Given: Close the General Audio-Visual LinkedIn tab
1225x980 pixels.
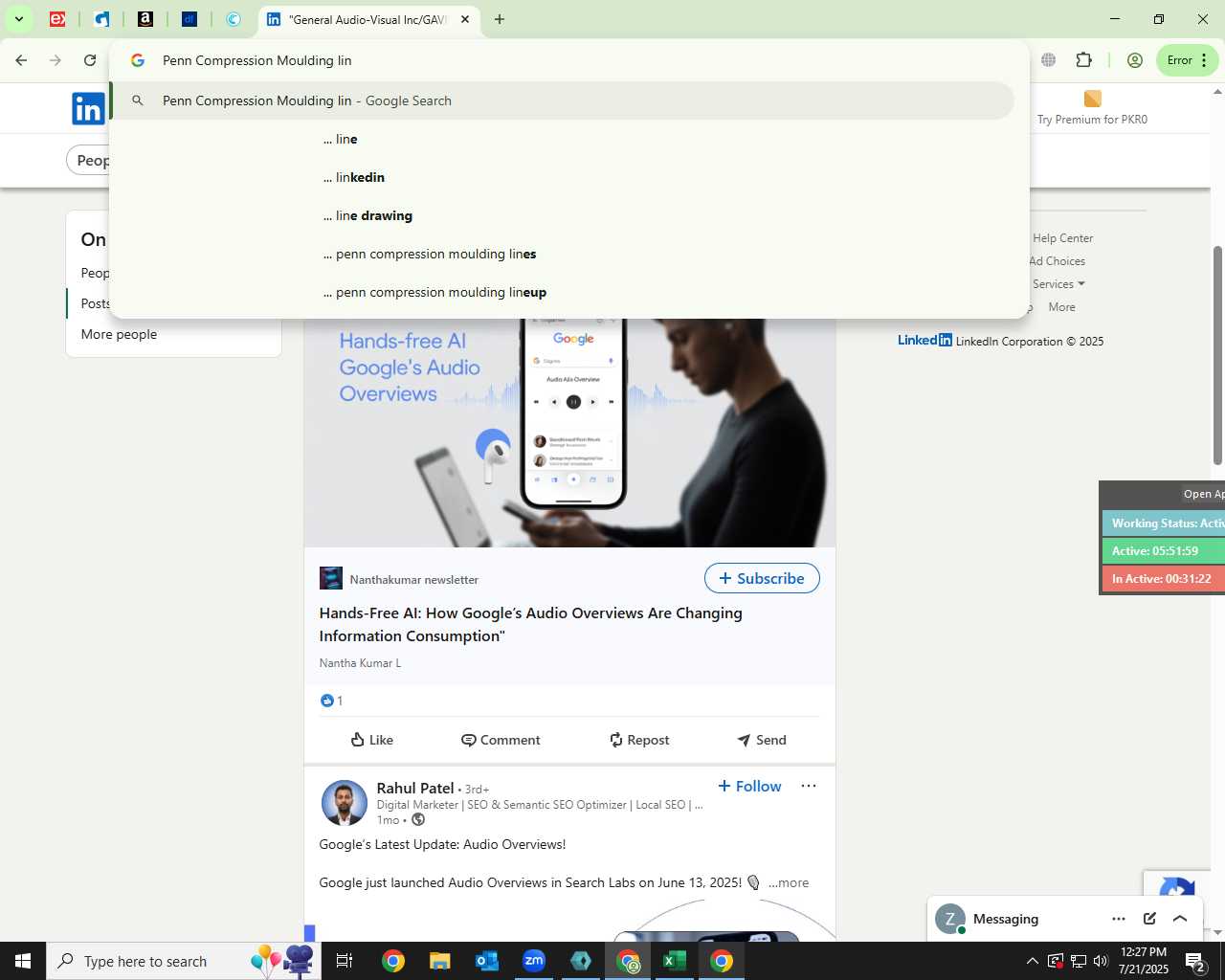Looking at the screenshot, I should [x=465, y=19].
